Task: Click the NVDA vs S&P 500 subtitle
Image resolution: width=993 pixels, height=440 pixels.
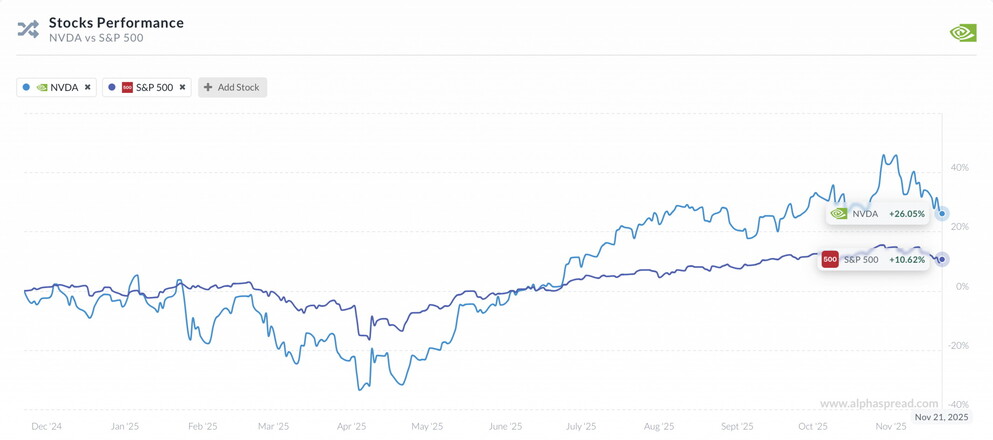Action: [x=96, y=38]
